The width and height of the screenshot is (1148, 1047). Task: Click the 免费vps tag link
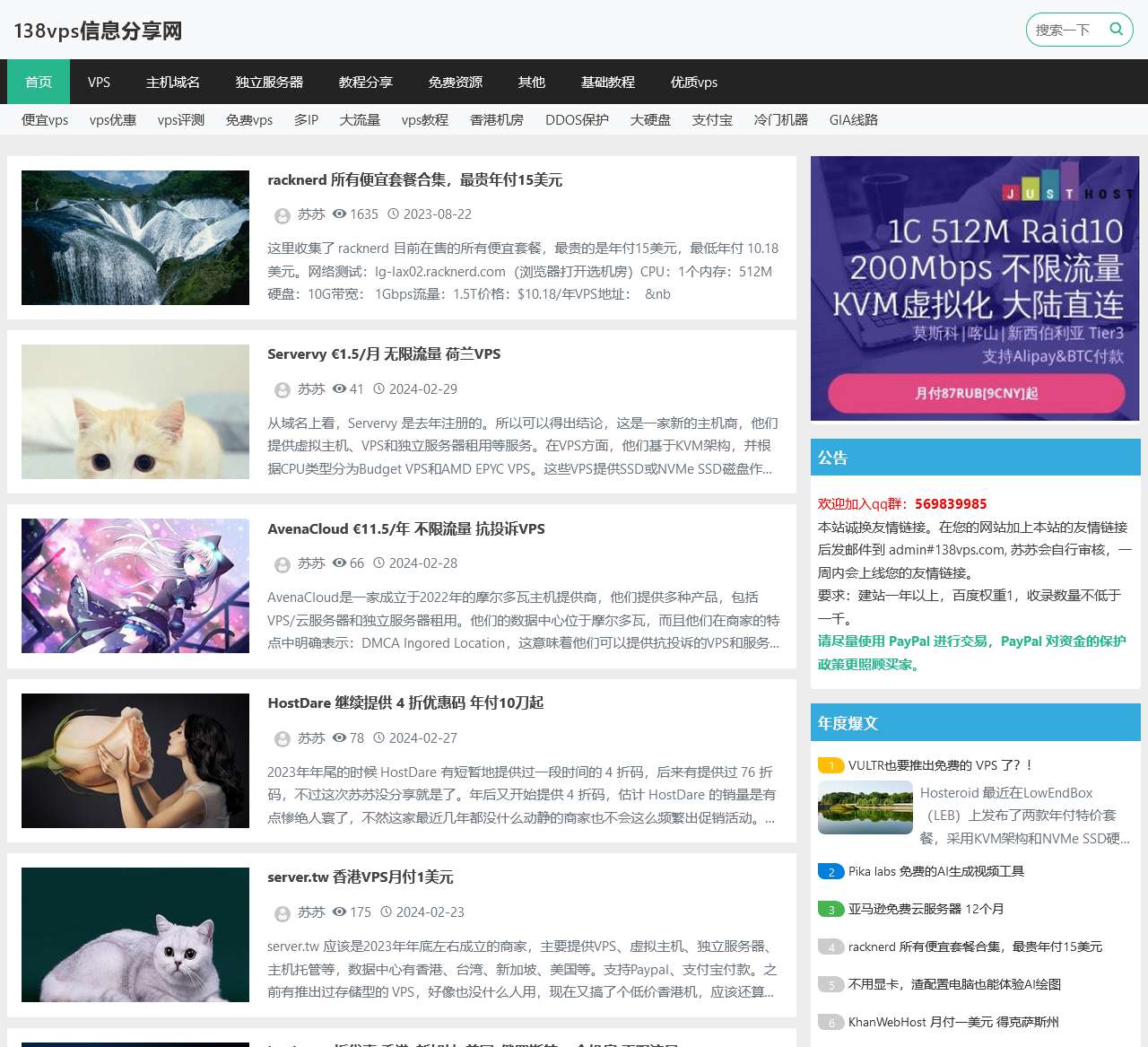[x=249, y=119]
